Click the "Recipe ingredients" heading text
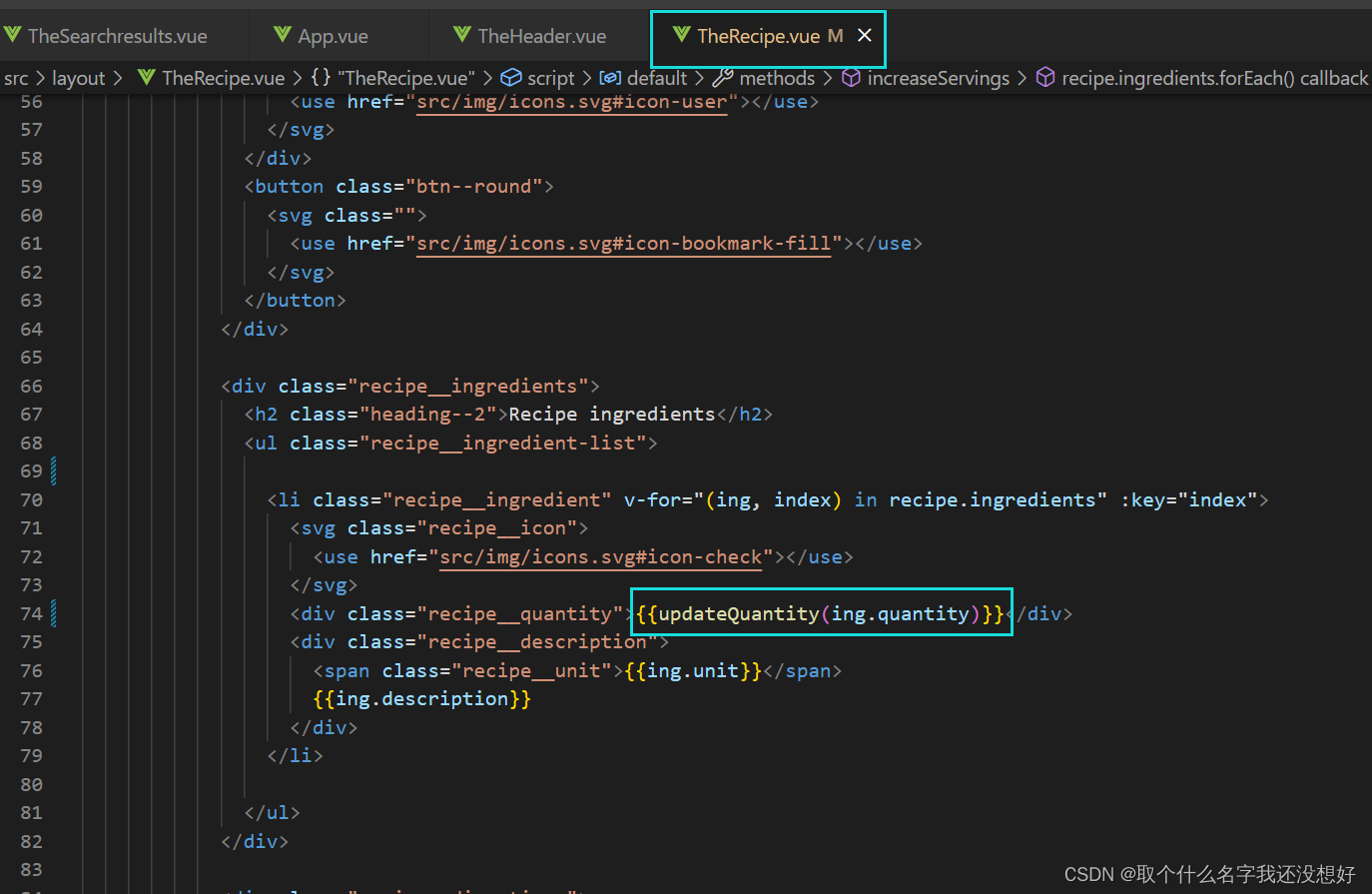This screenshot has width=1372, height=894. tap(612, 414)
